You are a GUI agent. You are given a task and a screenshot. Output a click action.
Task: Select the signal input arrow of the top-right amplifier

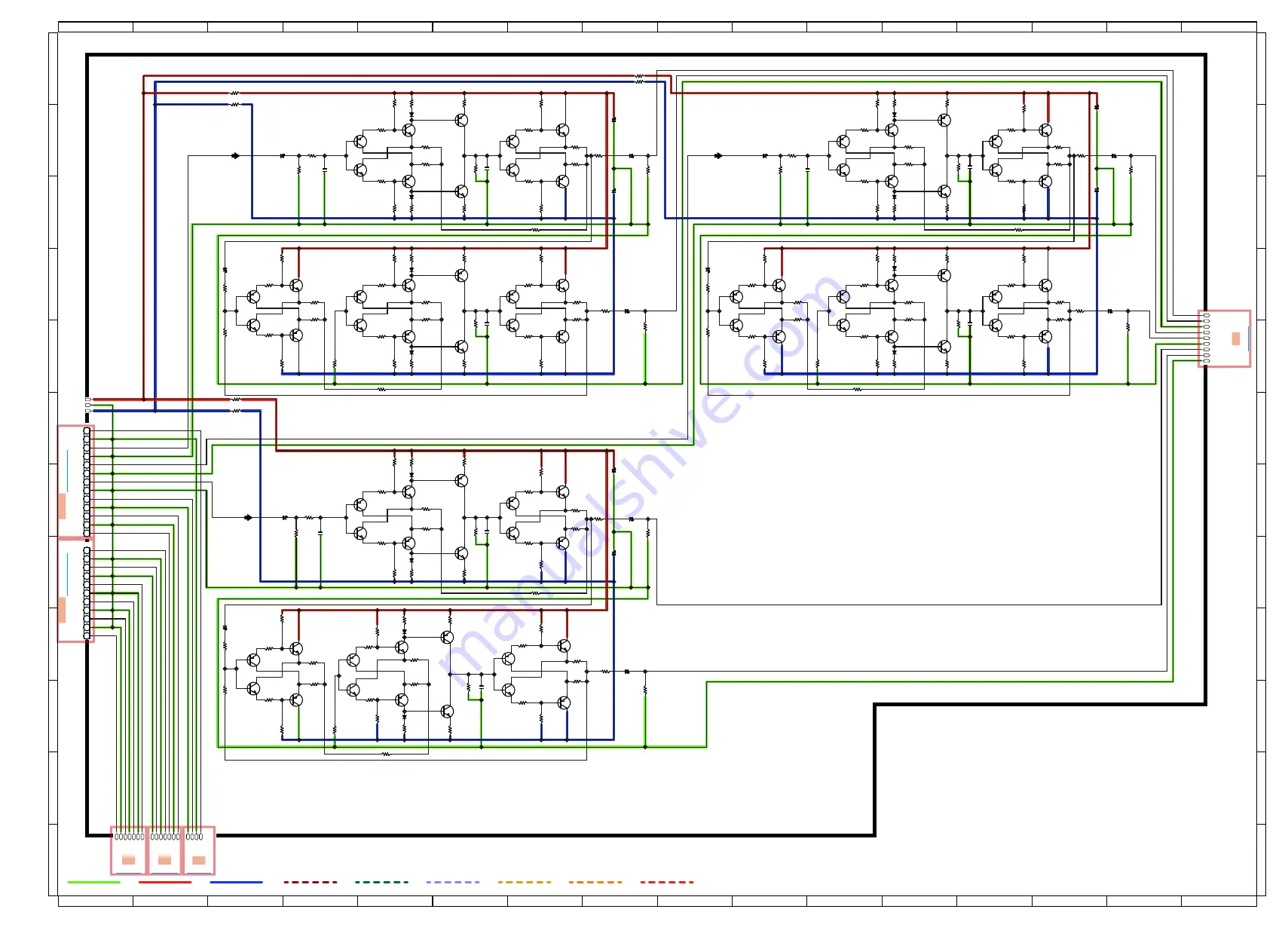tap(718, 156)
